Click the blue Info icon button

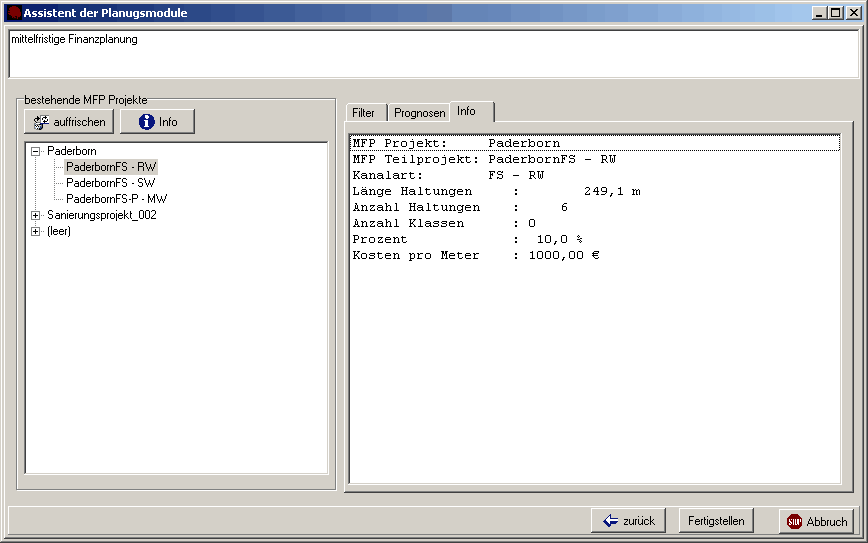[147, 122]
